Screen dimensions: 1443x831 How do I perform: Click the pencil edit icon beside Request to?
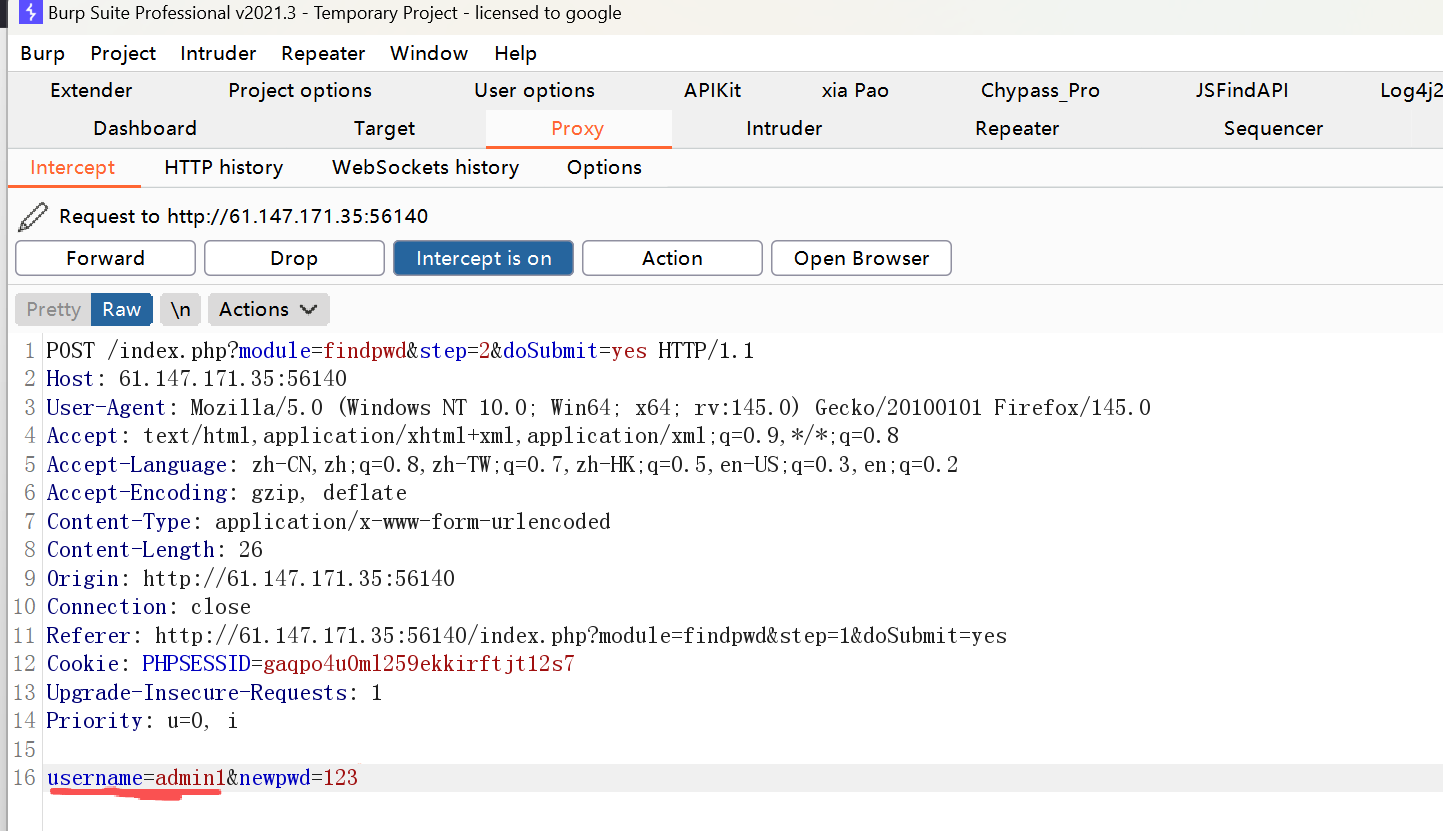(x=33, y=216)
